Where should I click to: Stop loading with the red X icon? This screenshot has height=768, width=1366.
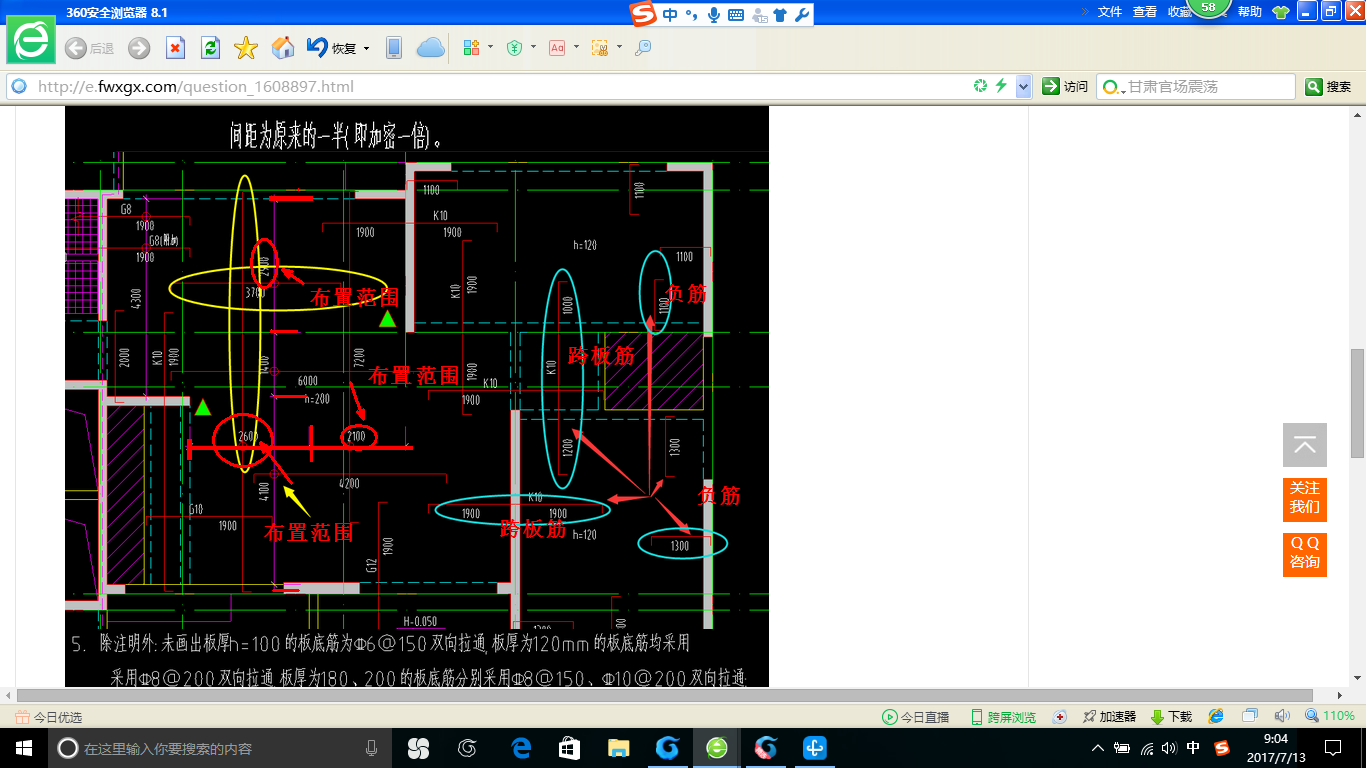pos(175,48)
